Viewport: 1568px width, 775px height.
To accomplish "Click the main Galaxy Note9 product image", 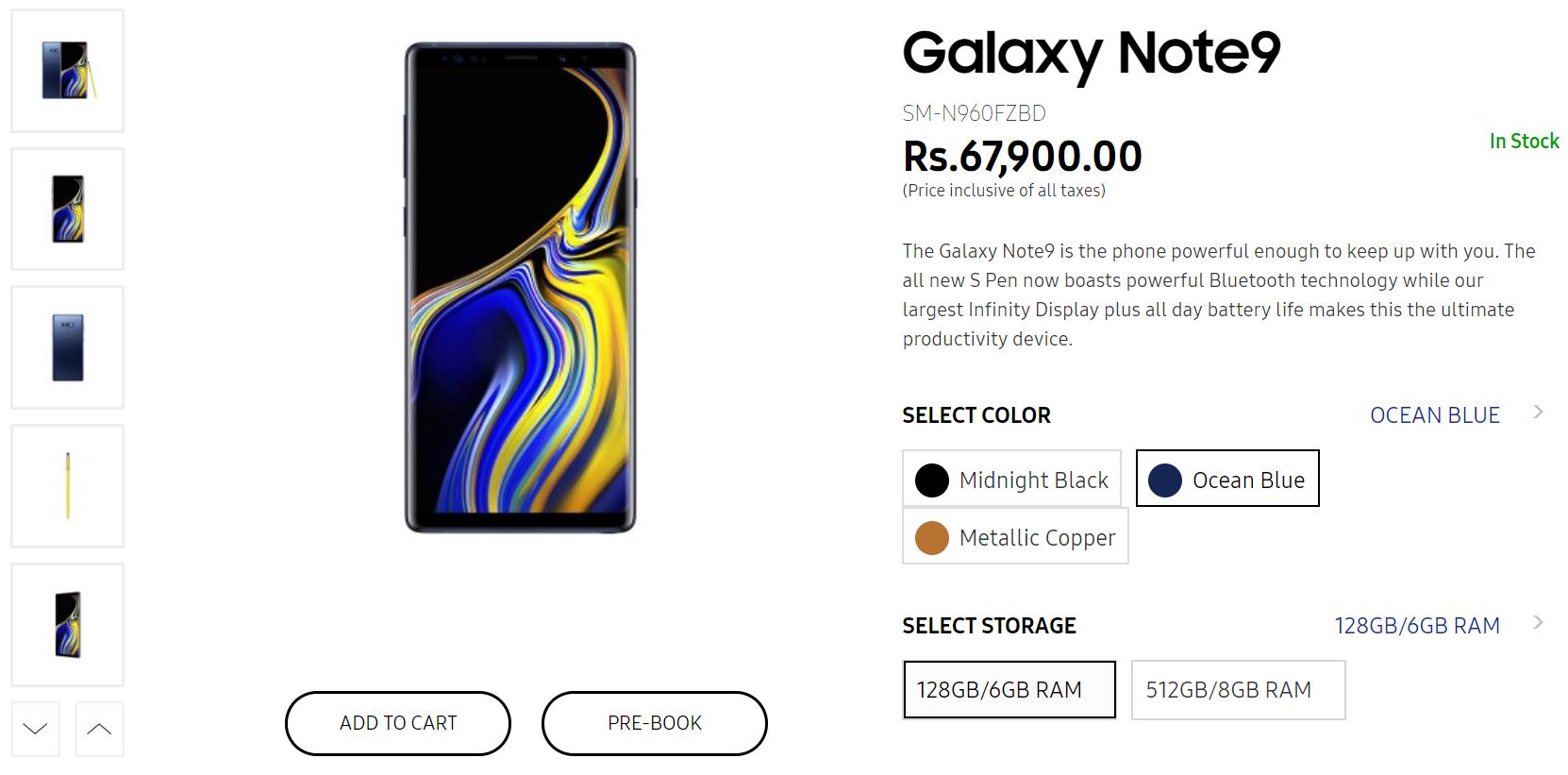I will [x=521, y=288].
